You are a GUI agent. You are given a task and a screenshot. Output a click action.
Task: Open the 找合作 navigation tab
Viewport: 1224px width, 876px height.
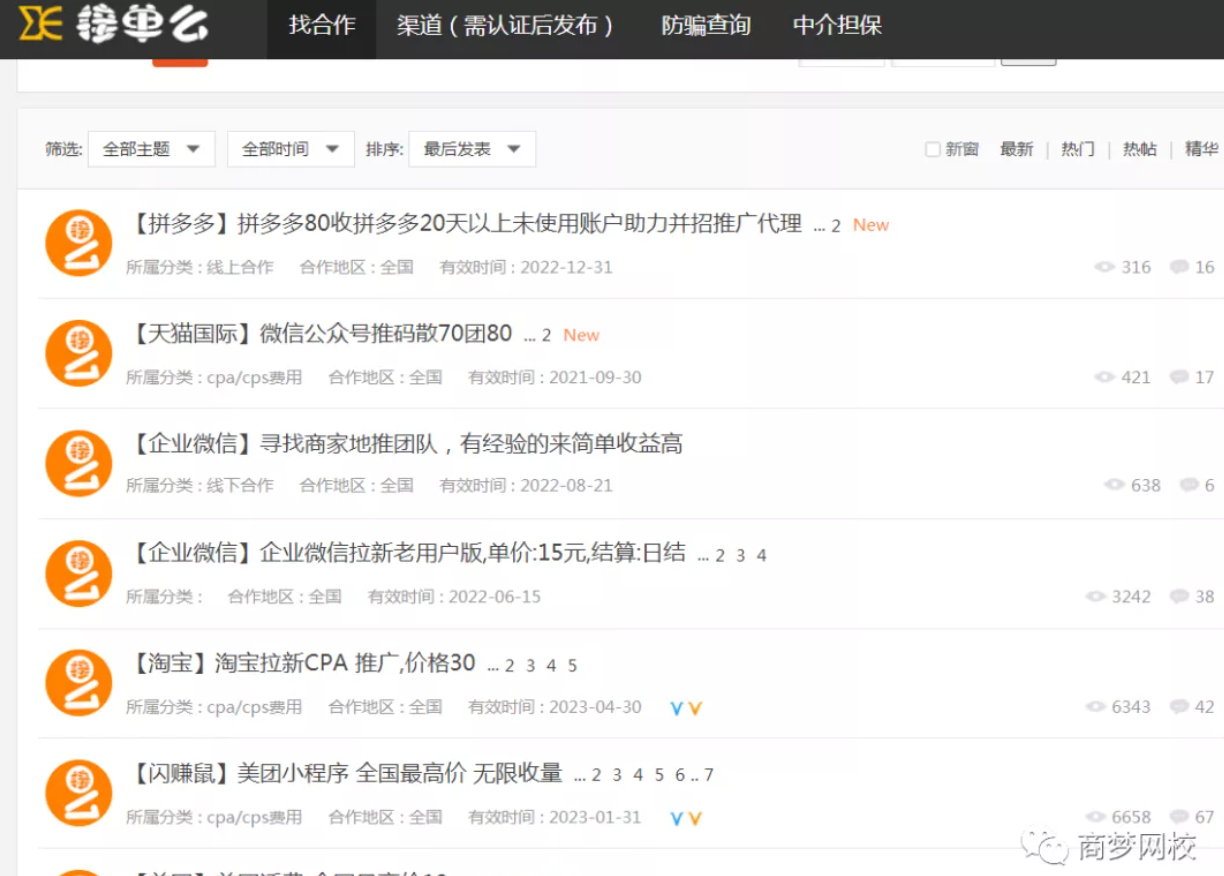click(x=322, y=26)
